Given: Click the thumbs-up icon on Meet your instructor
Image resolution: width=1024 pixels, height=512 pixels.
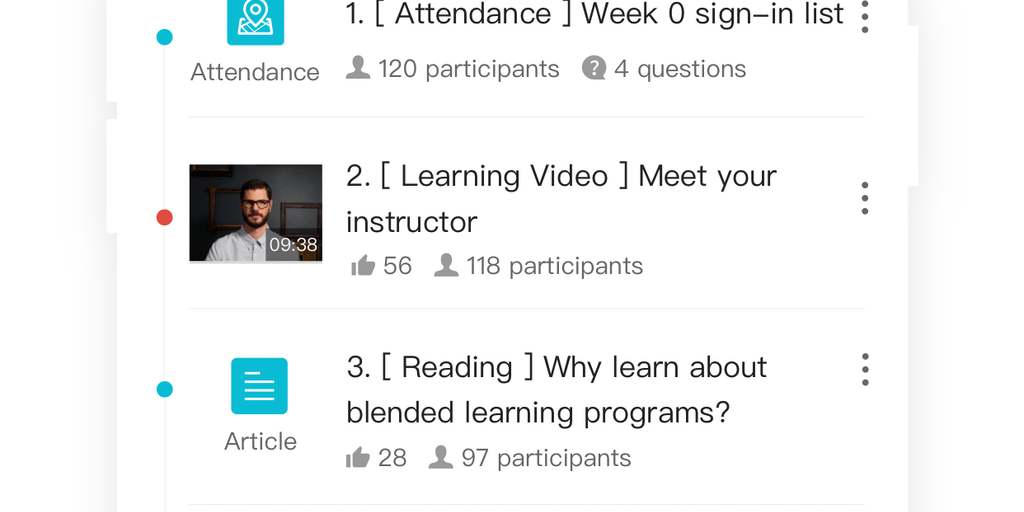Looking at the screenshot, I should (363, 266).
